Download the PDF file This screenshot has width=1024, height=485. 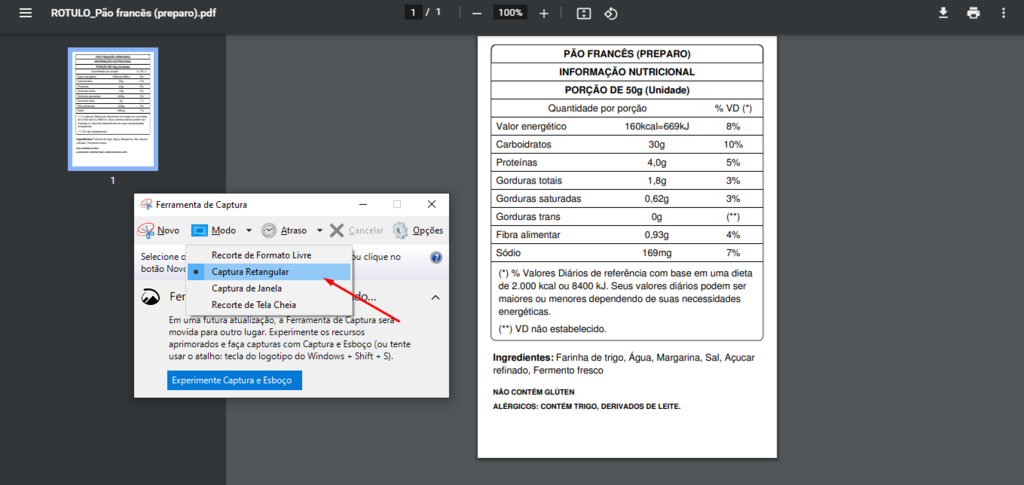click(943, 13)
